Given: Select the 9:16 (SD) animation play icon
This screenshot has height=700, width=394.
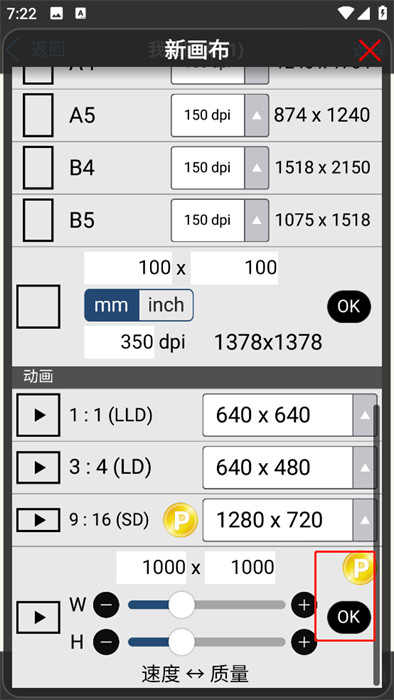Looking at the screenshot, I should click(x=38, y=520).
